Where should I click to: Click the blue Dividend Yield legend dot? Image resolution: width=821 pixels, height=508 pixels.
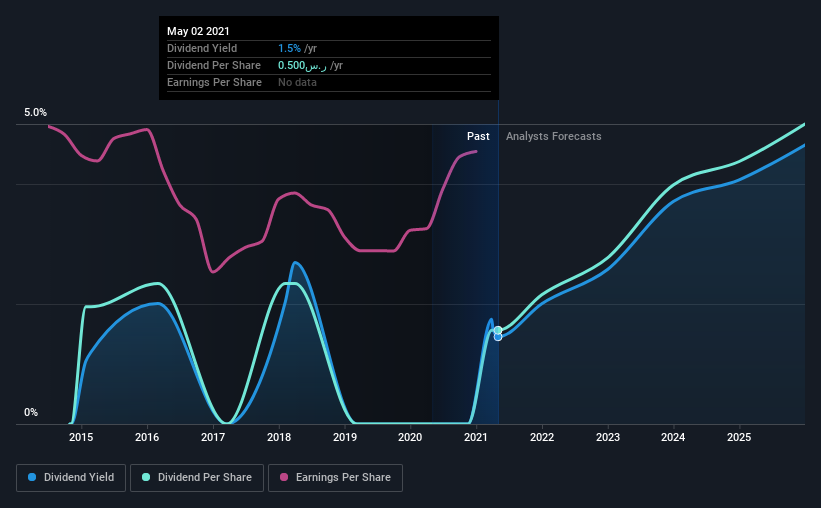(32, 477)
